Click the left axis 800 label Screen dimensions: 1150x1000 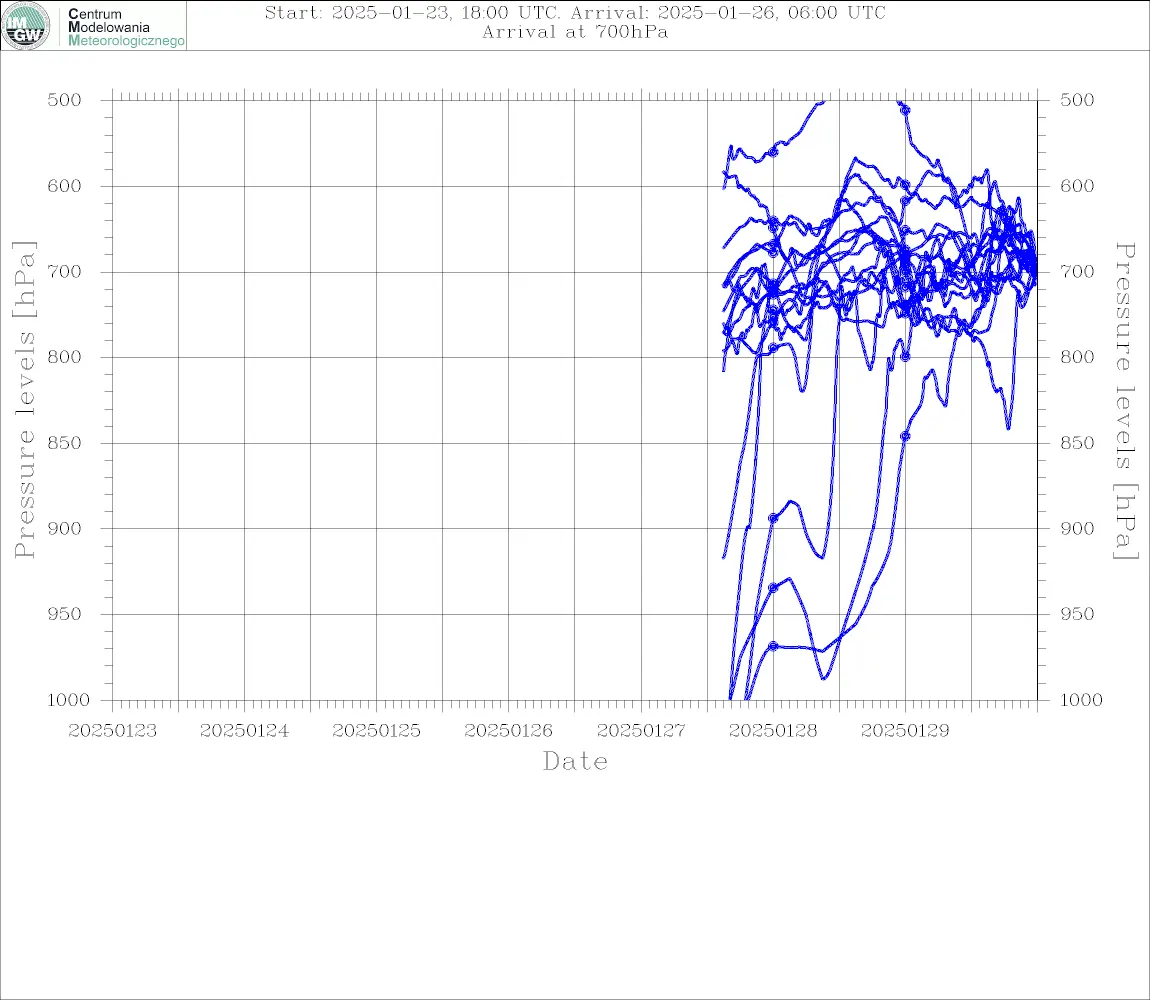64,357
